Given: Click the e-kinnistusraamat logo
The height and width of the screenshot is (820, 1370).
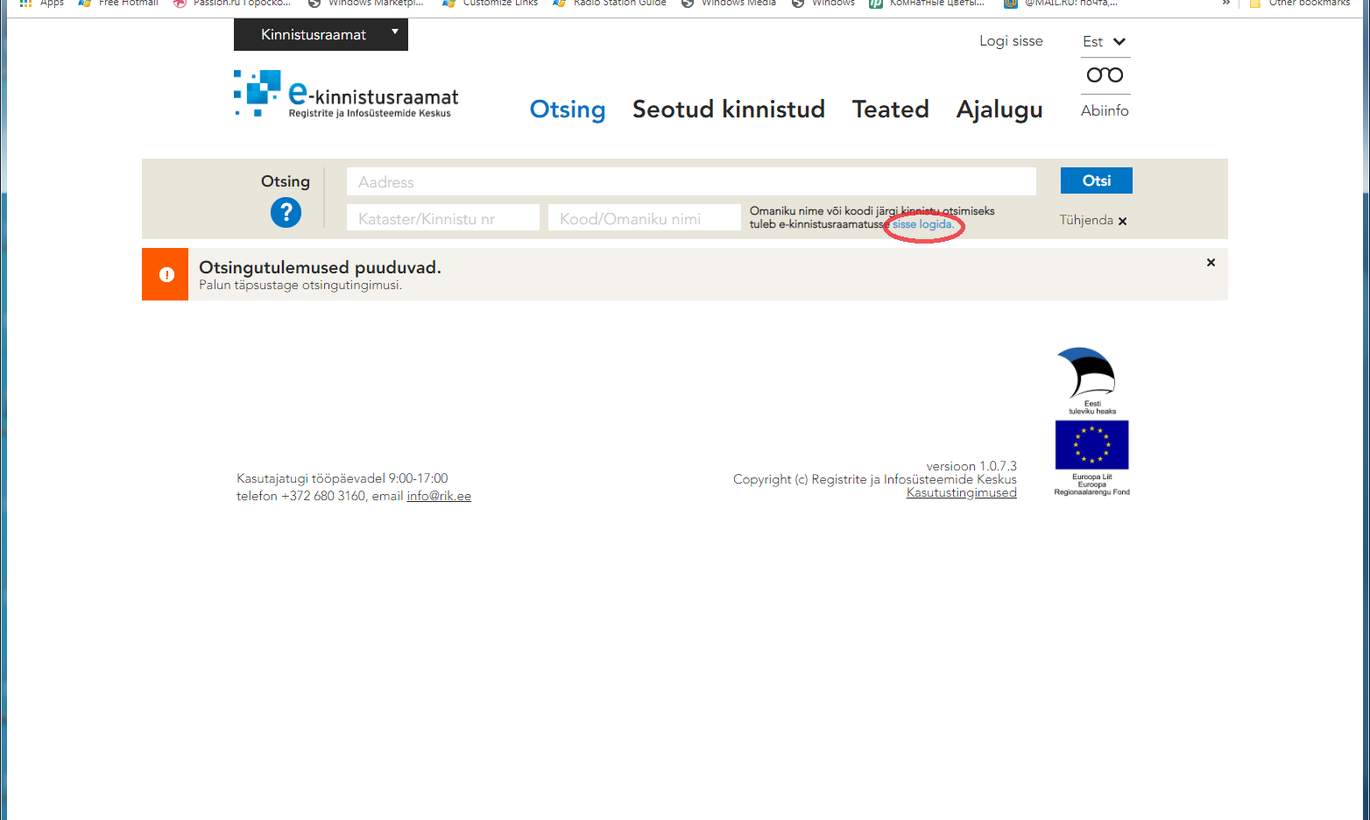Looking at the screenshot, I should [346, 95].
